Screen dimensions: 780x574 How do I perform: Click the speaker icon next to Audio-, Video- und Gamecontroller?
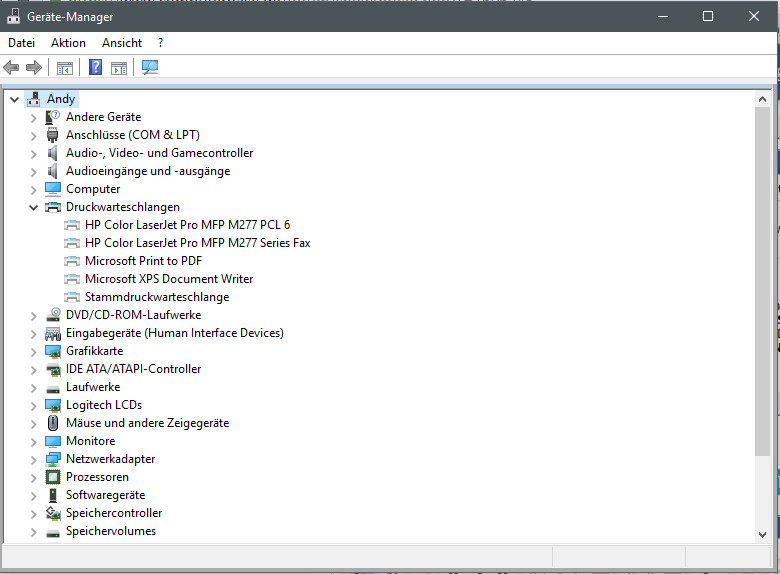[52, 153]
